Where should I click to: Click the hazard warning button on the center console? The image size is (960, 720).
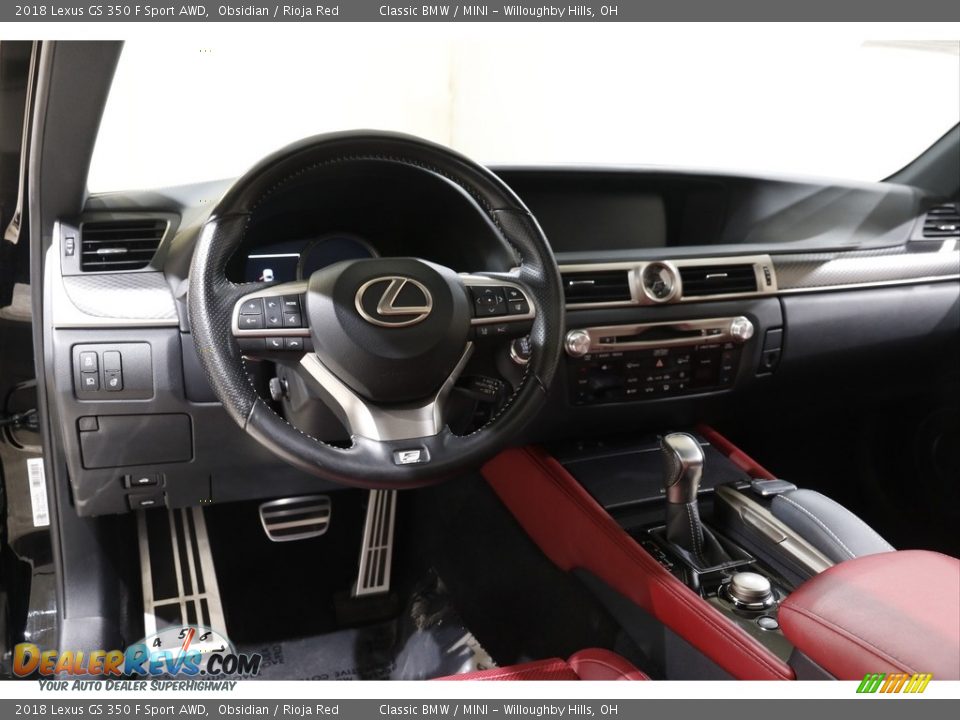(x=659, y=362)
